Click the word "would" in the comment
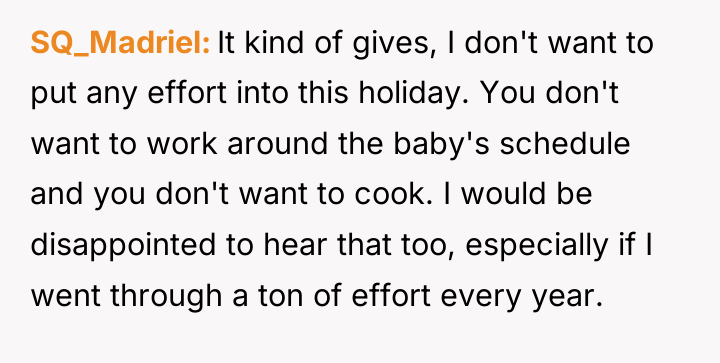Screen dimensions: 720x363 coord(503,193)
